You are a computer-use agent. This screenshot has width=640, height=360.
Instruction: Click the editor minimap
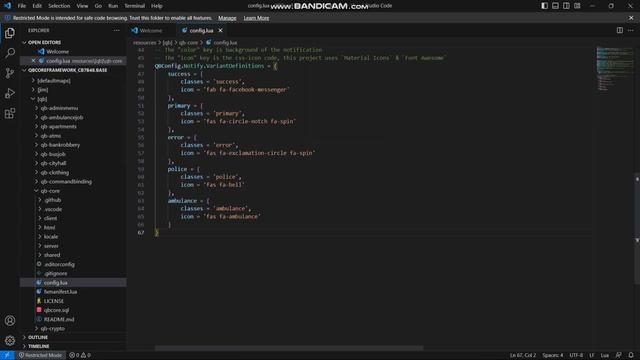click(x=615, y=69)
